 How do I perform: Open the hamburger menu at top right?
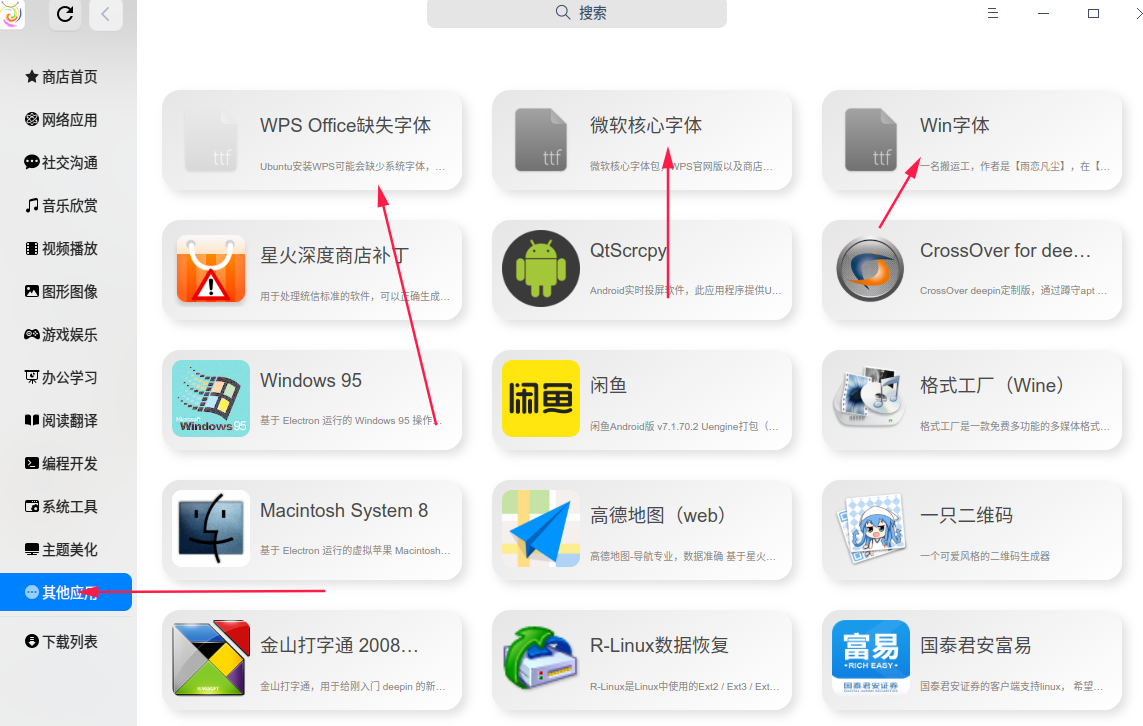pos(992,13)
